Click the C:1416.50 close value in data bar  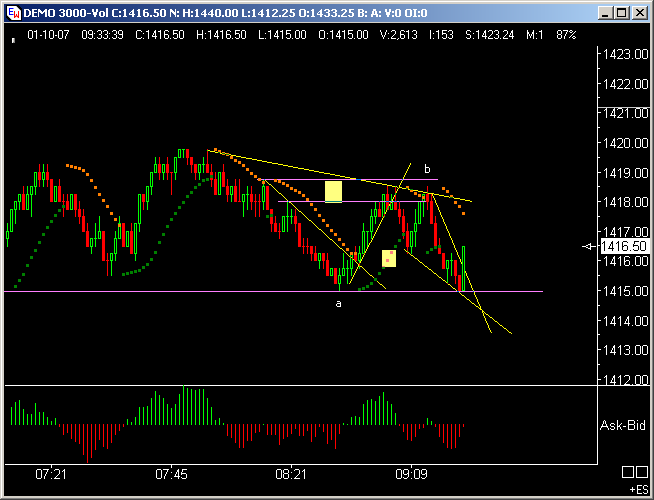point(160,35)
